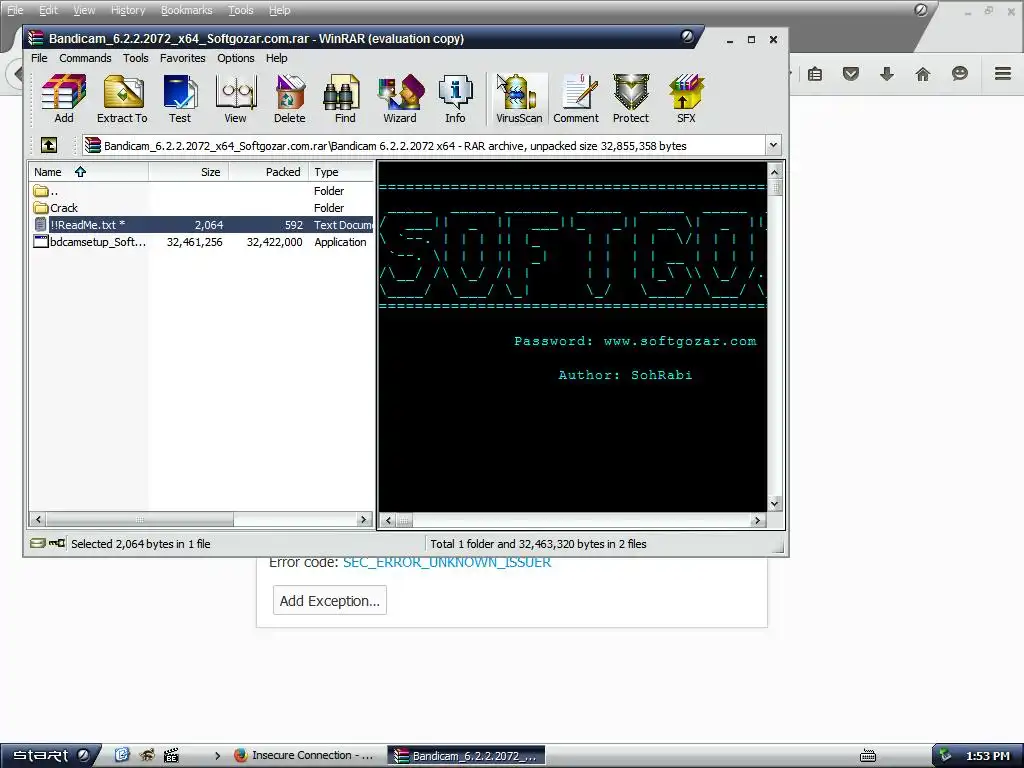
Task: Click the keyboard icon in system tray
Action: 868,756
